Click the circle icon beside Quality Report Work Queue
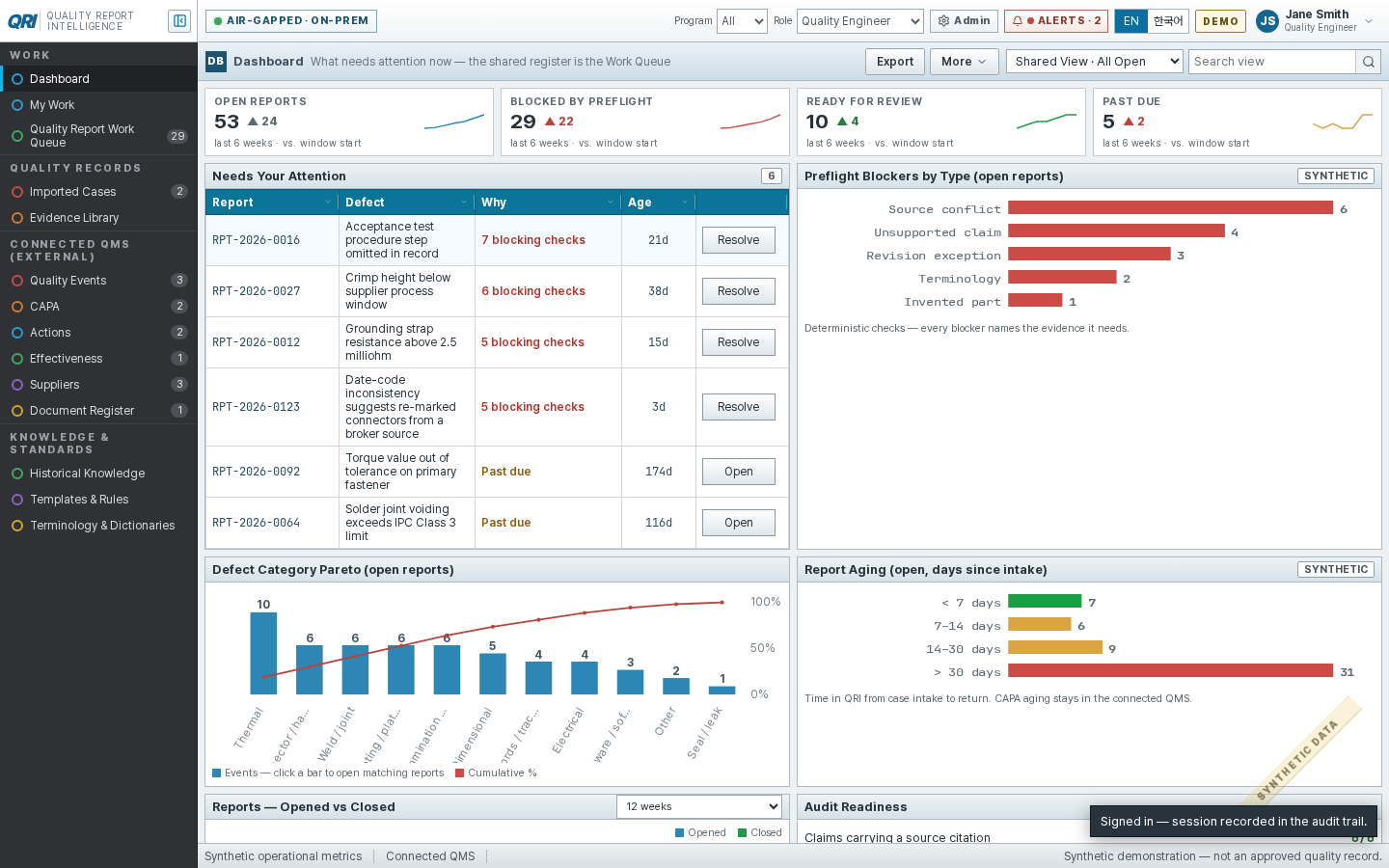The image size is (1389, 868). (x=17, y=136)
